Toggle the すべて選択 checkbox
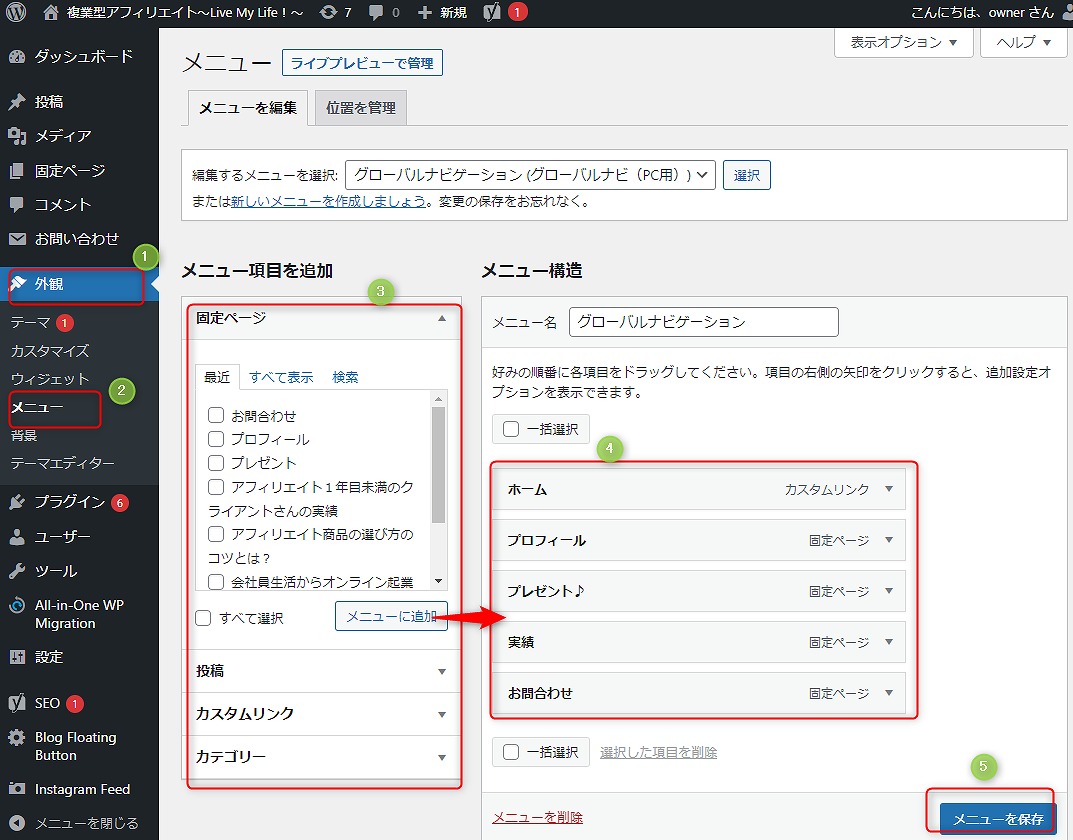1073x840 pixels. click(204, 618)
